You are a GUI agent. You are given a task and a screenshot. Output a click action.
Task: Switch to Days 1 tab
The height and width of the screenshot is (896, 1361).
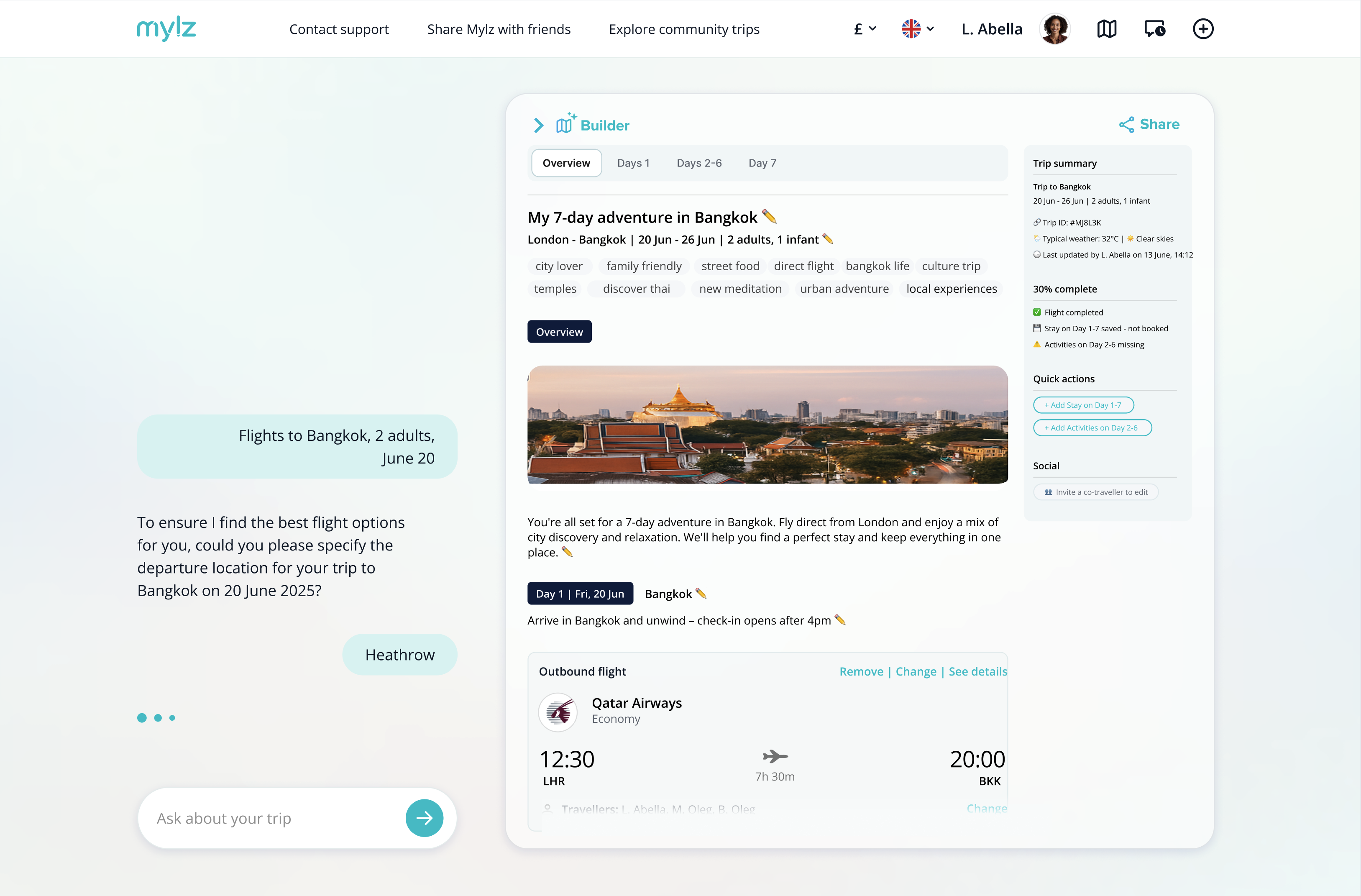pyautogui.click(x=633, y=163)
